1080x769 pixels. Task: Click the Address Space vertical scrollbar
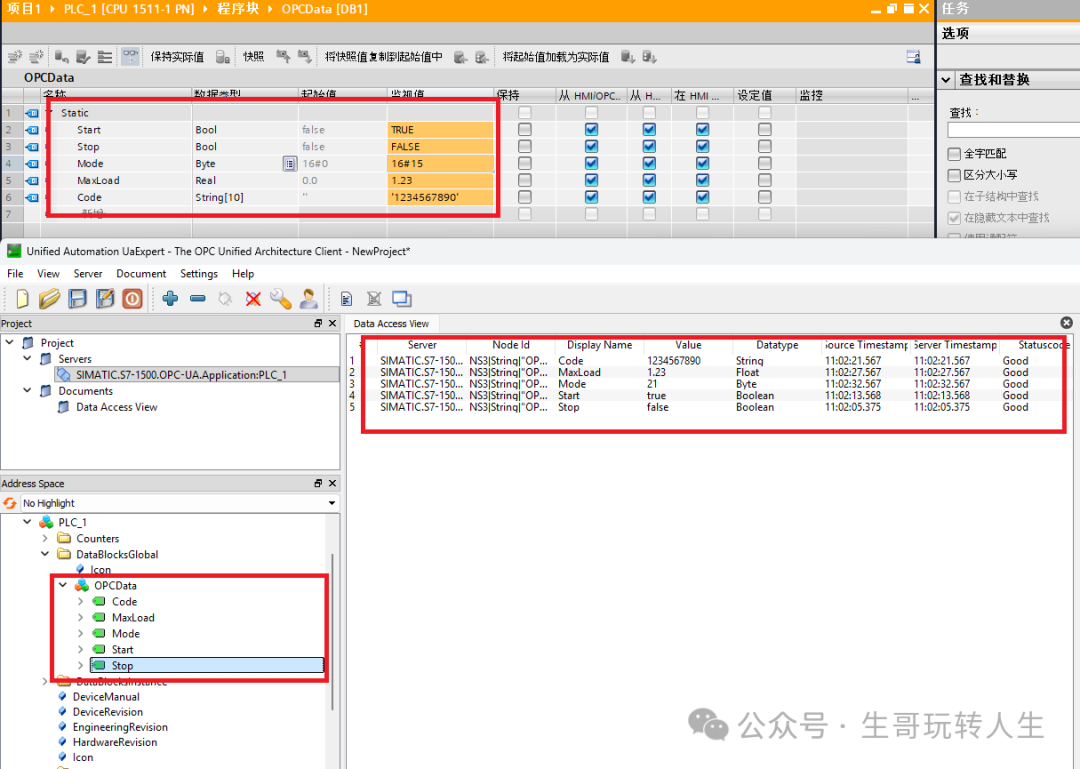pyautogui.click(x=333, y=630)
